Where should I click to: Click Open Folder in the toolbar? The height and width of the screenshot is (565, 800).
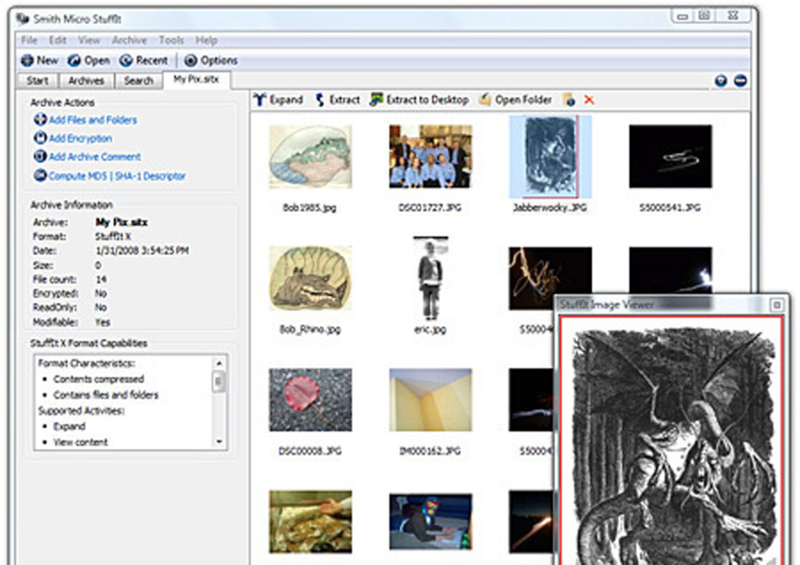coord(515,100)
